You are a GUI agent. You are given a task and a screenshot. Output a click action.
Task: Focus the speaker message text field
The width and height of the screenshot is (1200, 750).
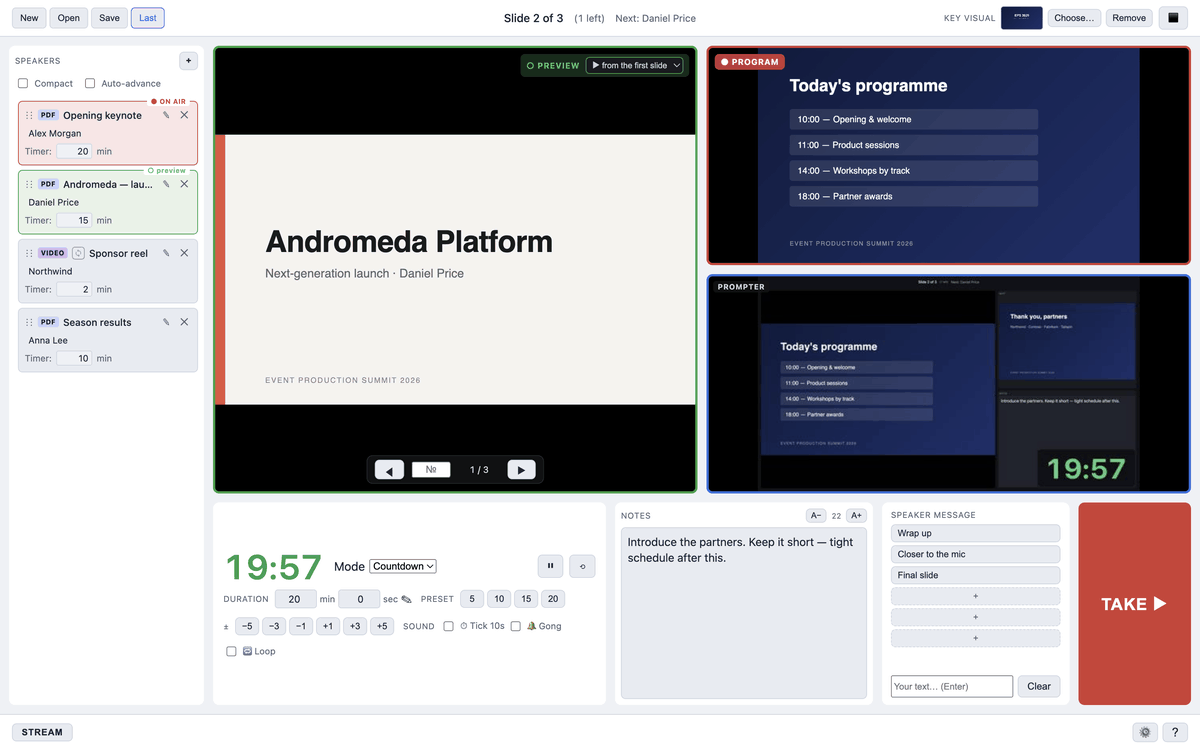pyautogui.click(x=952, y=686)
